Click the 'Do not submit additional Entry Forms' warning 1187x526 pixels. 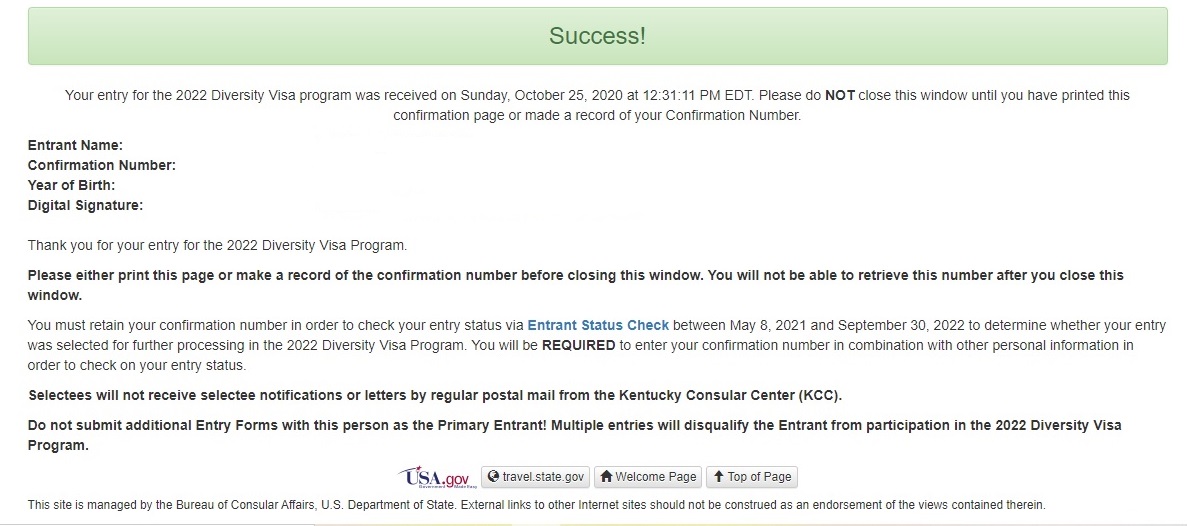[574, 425]
